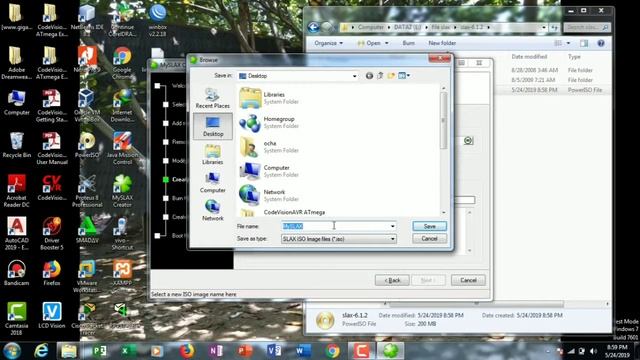Open Internet Explorer from the taskbar

point(41,351)
